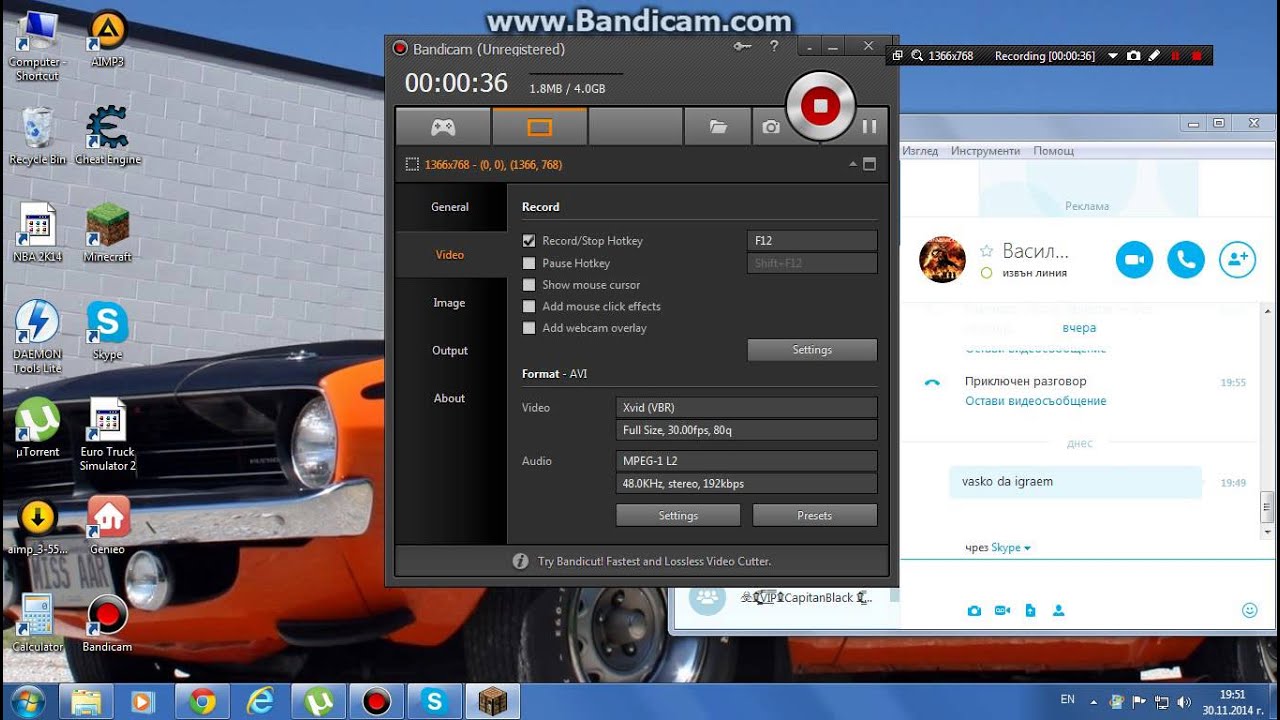The width and height of the screenshot is (1280, 720).
Task: Click the pencil draw icon on recording bar
Action: (x=1153, y=56)
